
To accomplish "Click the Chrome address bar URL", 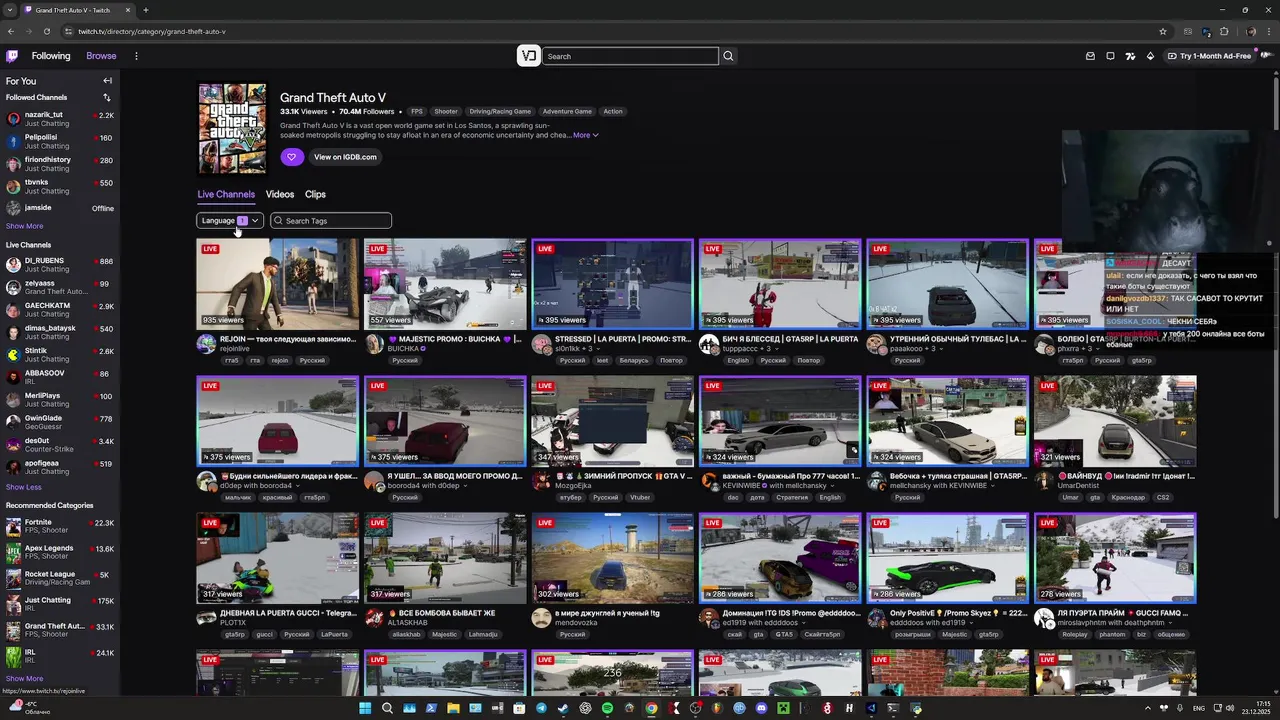I will coord(151,31).
